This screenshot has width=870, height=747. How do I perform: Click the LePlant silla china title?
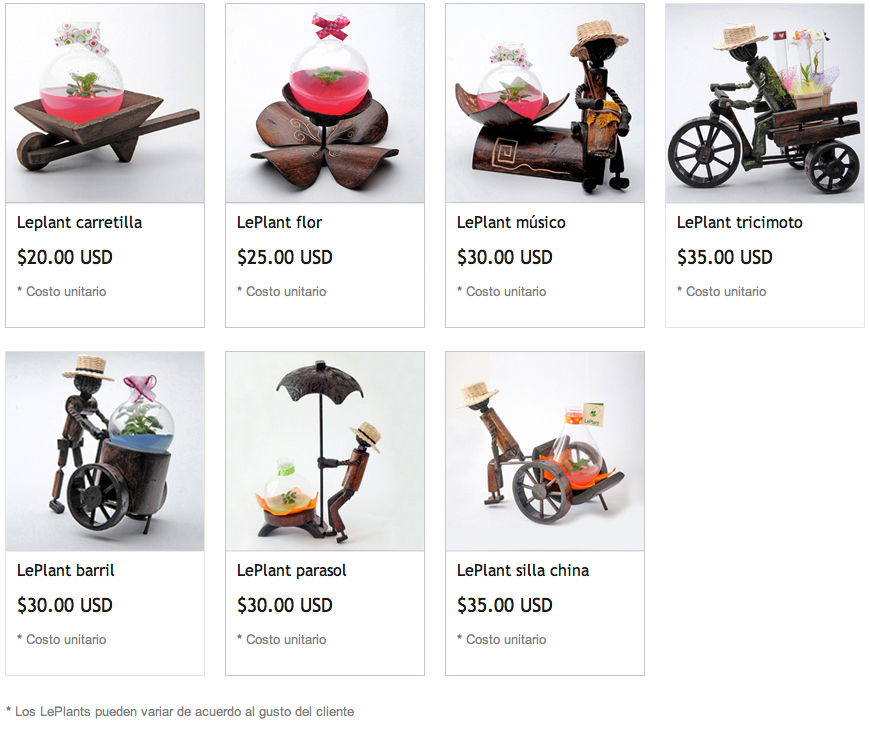coord(523,571)
